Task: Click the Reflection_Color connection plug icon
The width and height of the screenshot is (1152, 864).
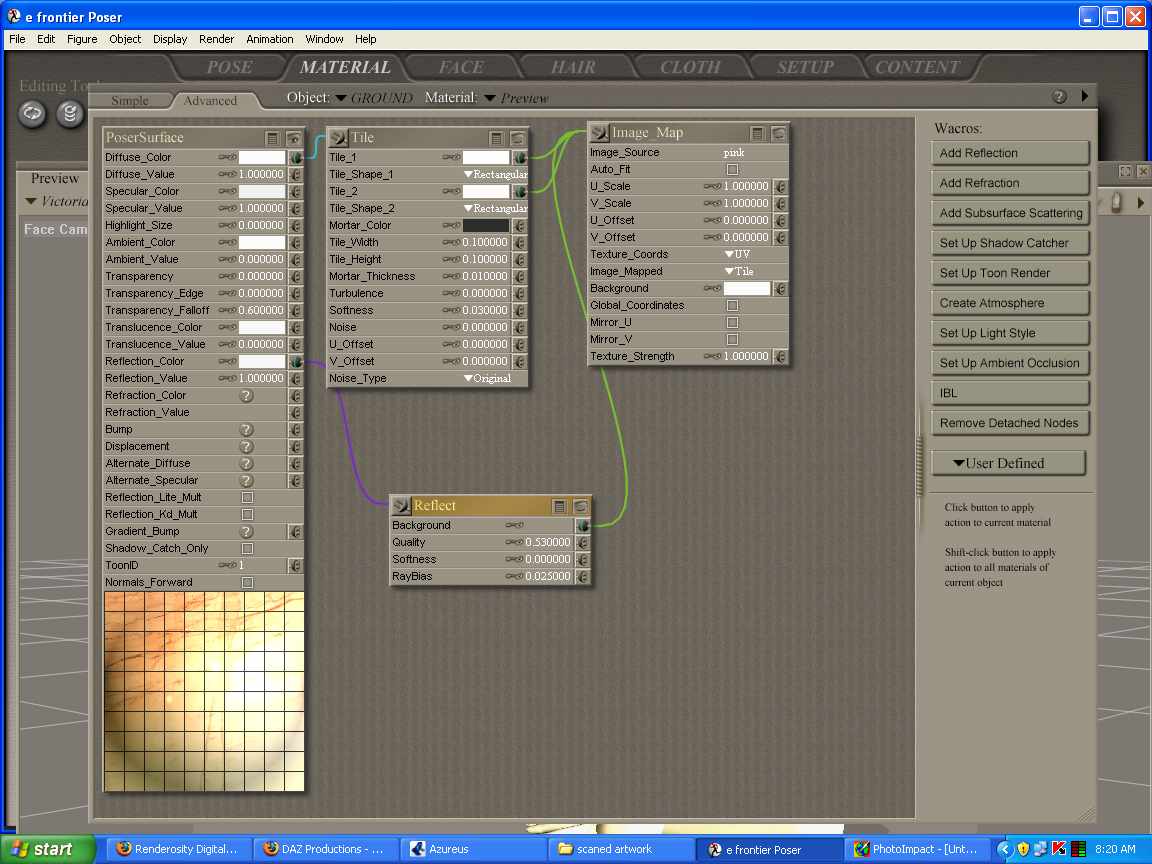Action: pyautogui.click(x=296, y=362)
